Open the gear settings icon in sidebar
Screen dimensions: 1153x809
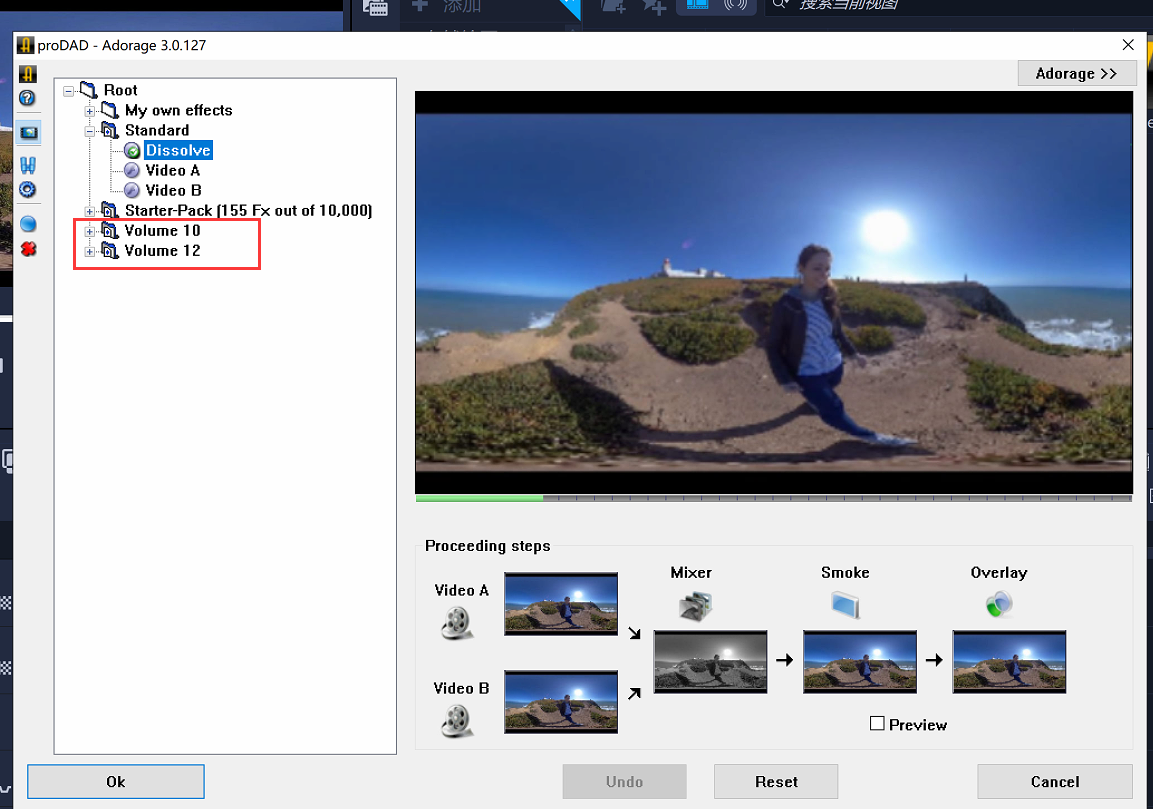point(28,190)
